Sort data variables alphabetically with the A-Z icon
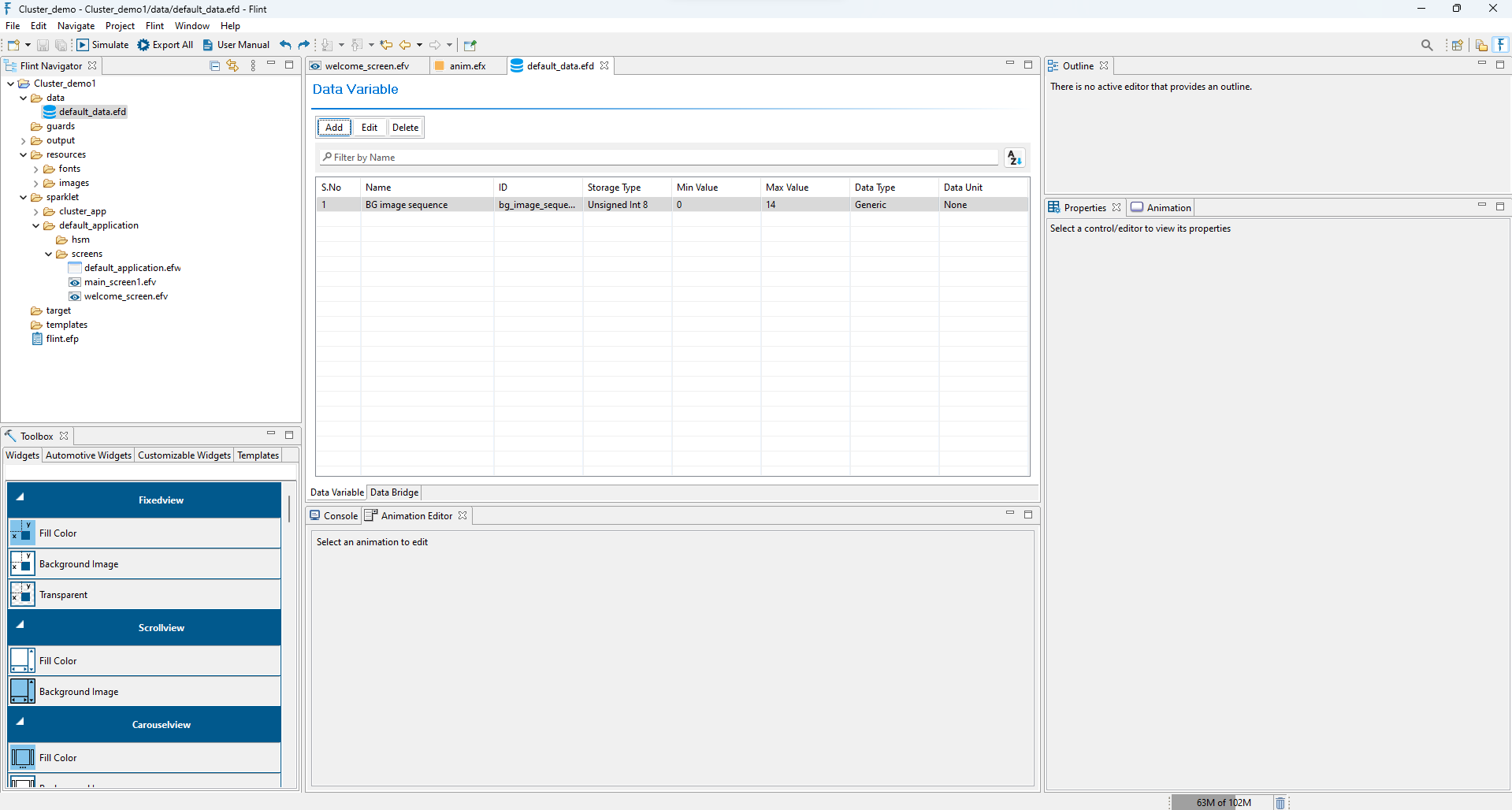Image resolution: width=1512 pixels, height=810 pixels. point(1014,158)
